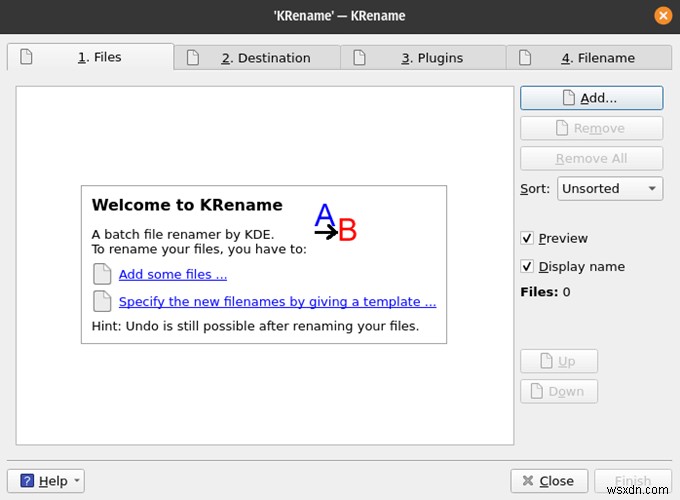Go to the 3. Plugins tab
The width and height of the screenshot is (680, 500).
pos(423,58)
